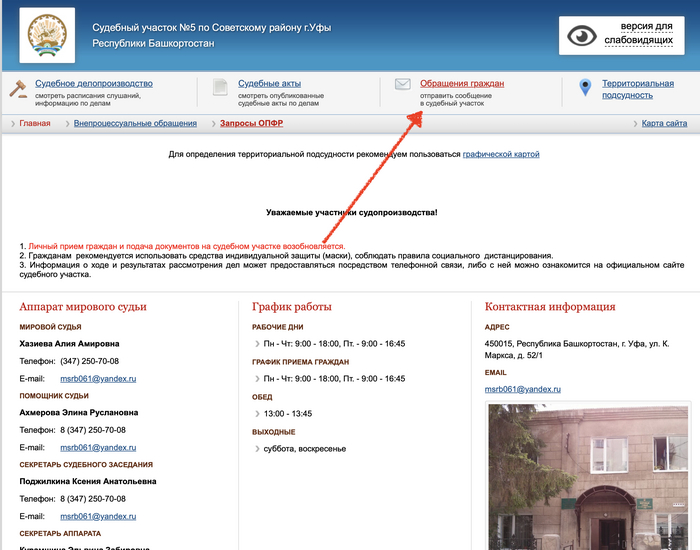Image resolution: width=700 pixels, height=550 pixels.
Task: Open Карта сайта link
Action: (x=664, y=123)
